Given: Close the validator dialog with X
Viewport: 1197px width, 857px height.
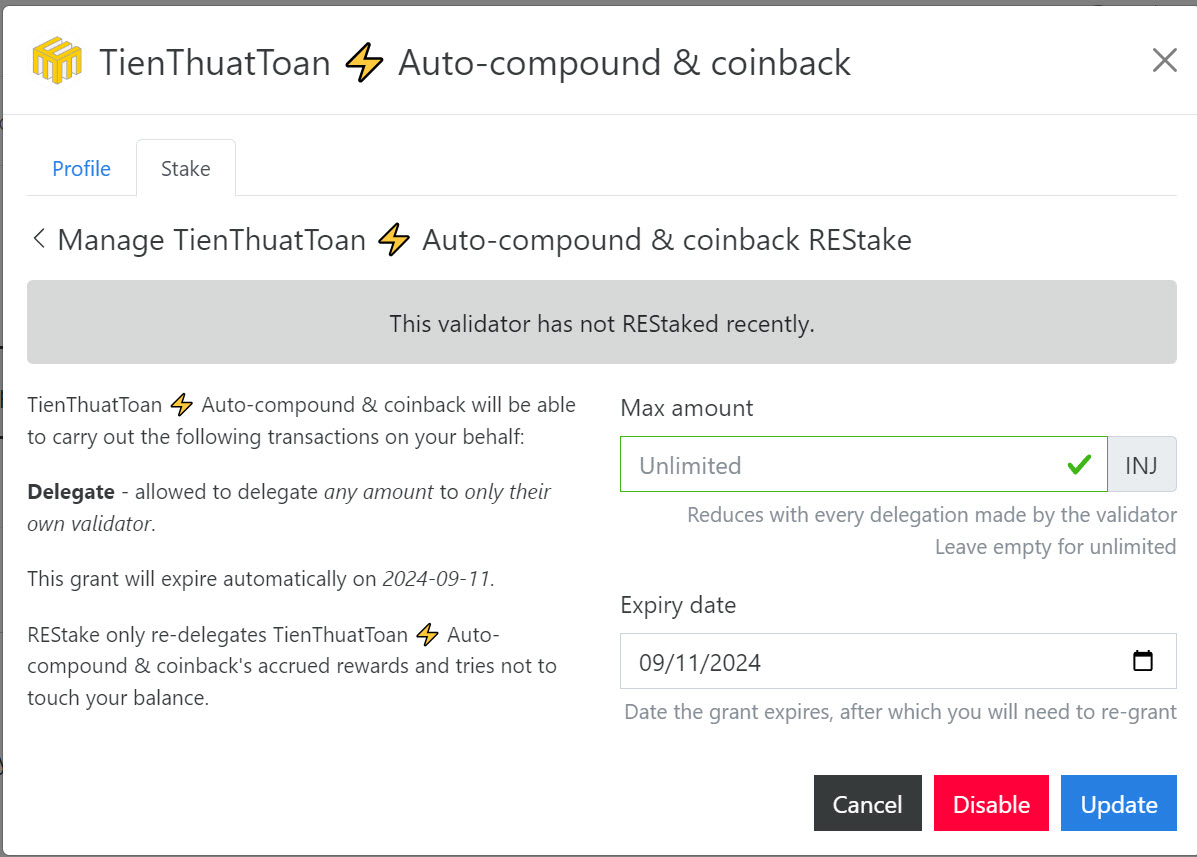Looking at the screenshot, I should click(1164, 61).
